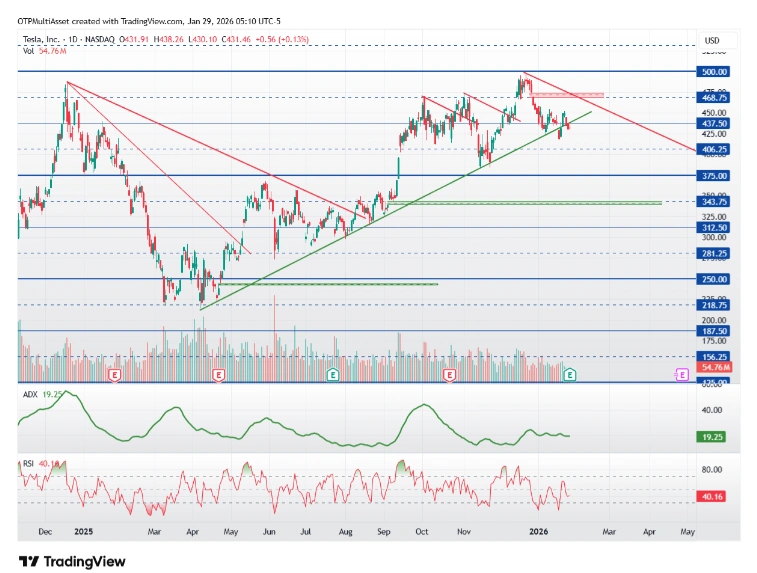Select the 250.00 price level label
The width and height of the screenshot is (757, 573).
coord(715,279)
